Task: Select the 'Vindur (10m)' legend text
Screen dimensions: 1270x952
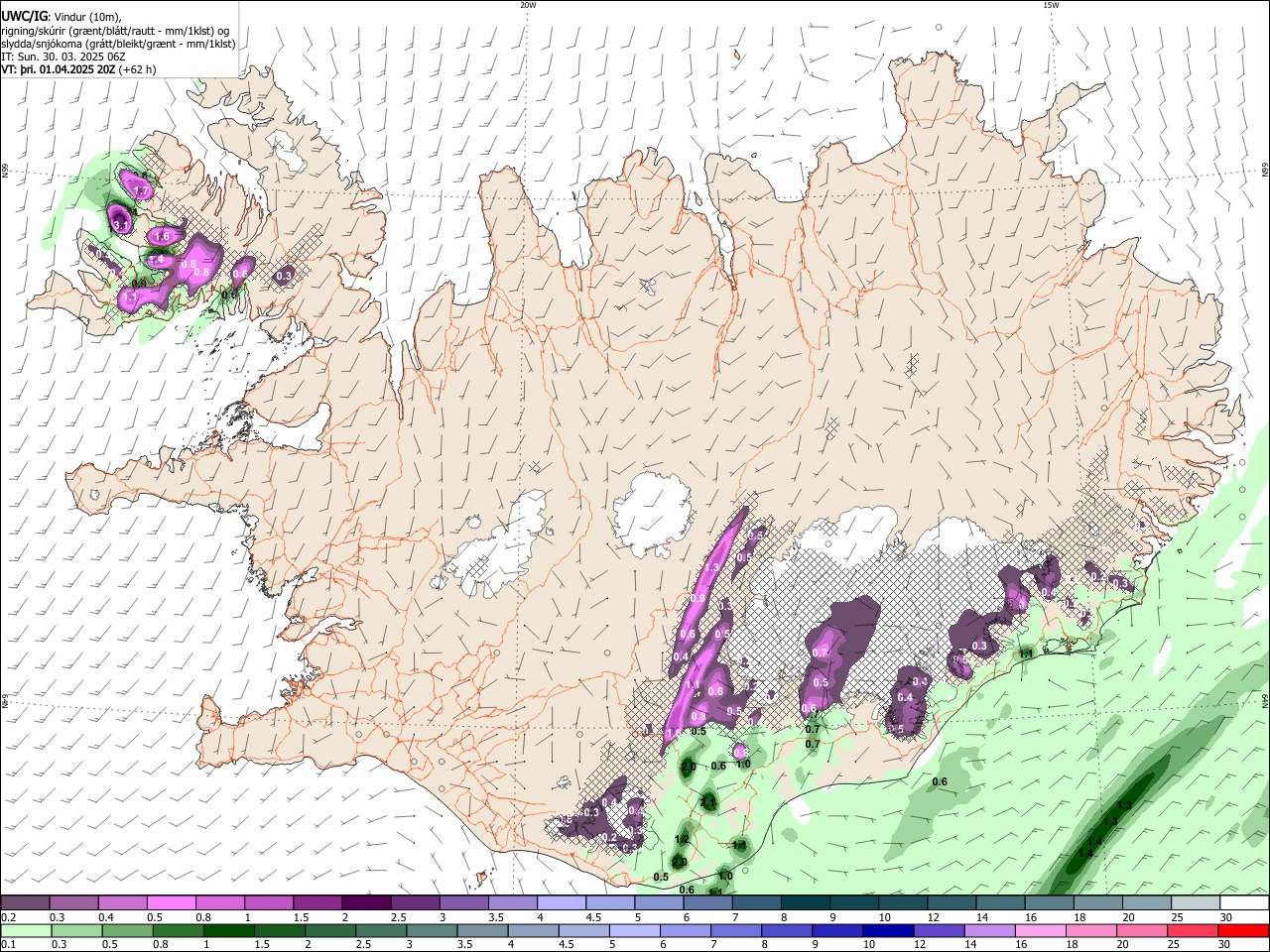Action: pyautogui.click(x=86, y=16)
